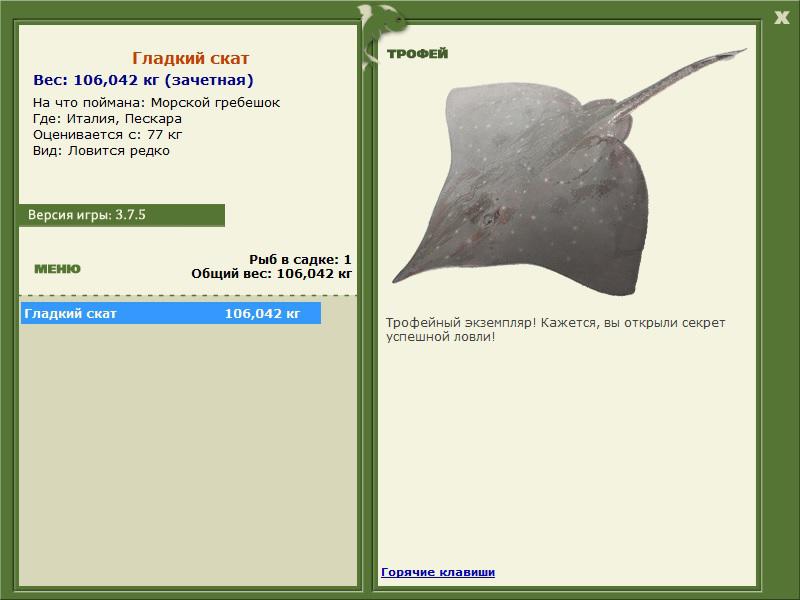
Task: Click the Где: Италия, Пескара line
Action: [107, 119]
